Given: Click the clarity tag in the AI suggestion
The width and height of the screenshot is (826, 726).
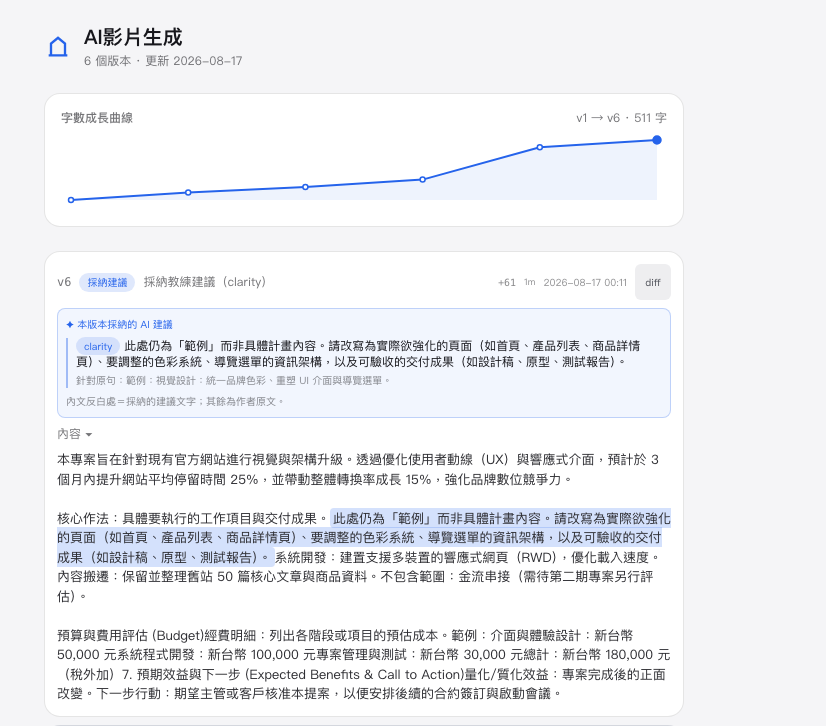Looking at the screenshot, I should pyautogui.click(x=98, y=346).
